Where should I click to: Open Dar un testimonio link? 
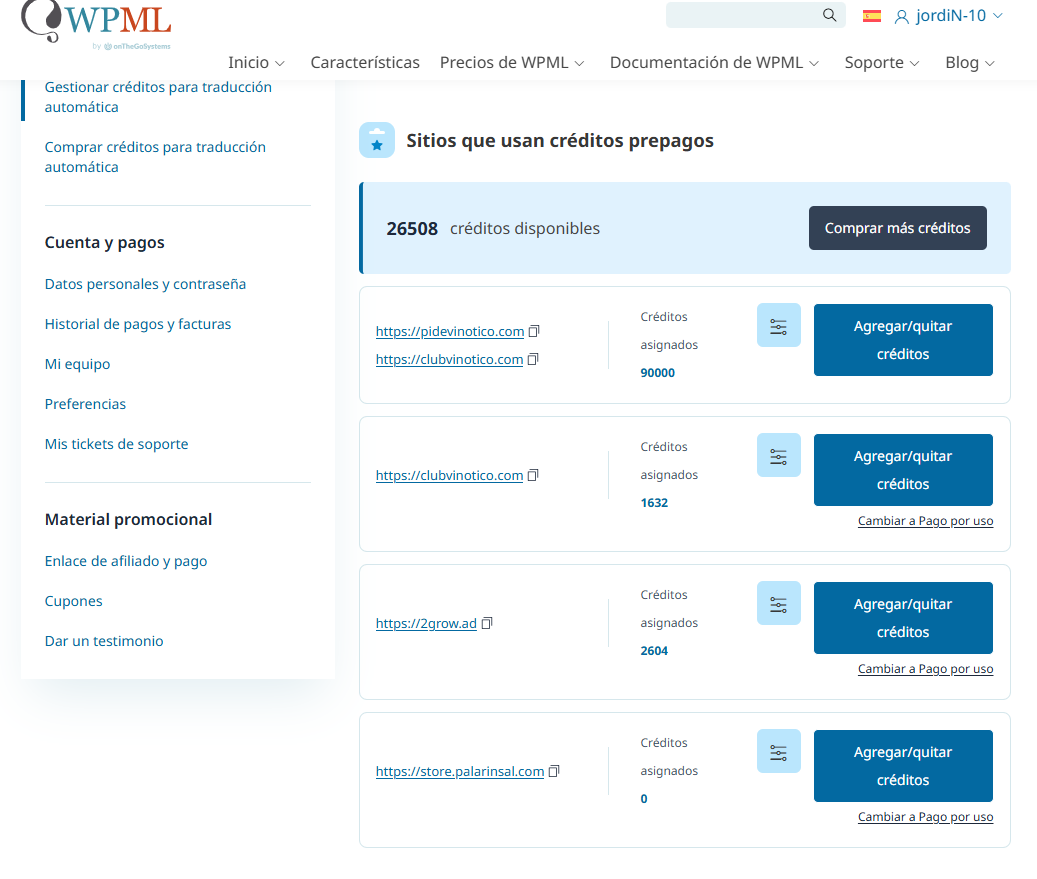tap(104, 641)
